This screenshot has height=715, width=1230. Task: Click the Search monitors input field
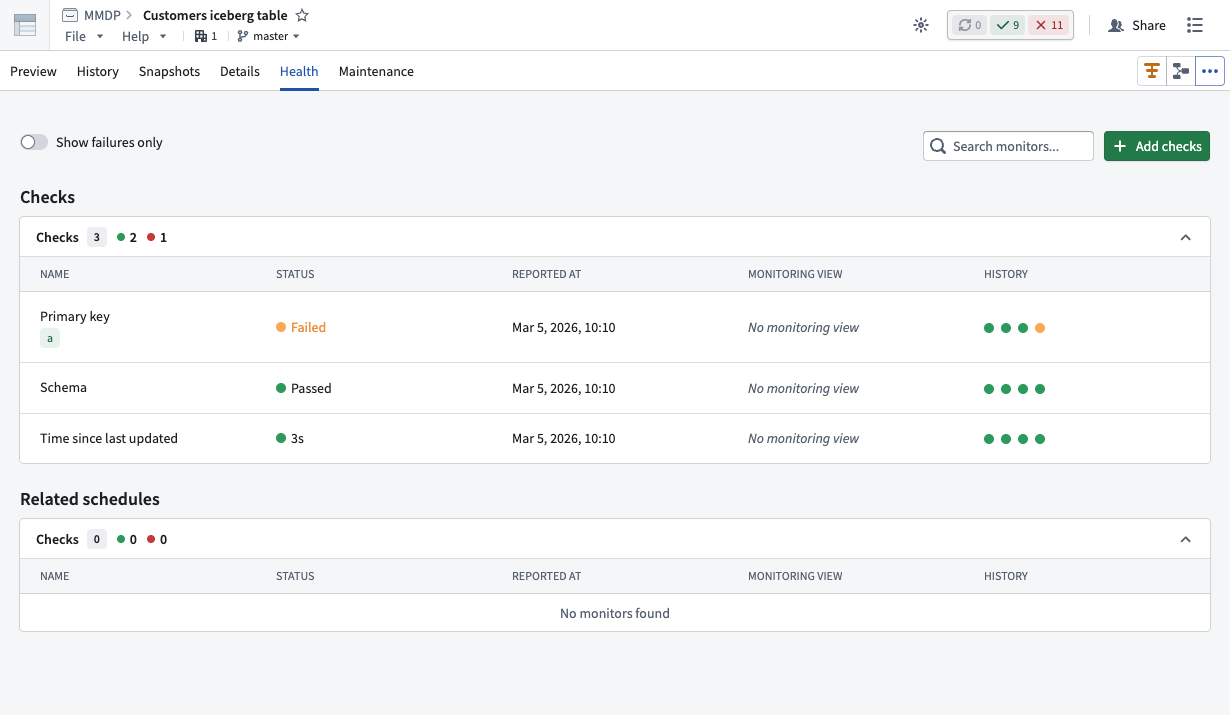click(1008, 145)
